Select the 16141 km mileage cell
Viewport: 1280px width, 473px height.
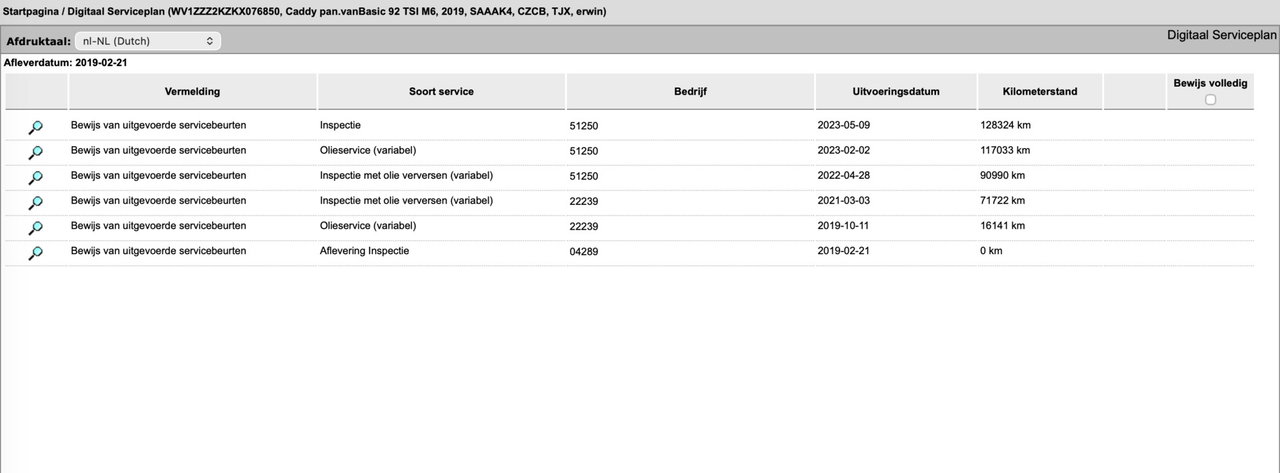point(1002,227)
